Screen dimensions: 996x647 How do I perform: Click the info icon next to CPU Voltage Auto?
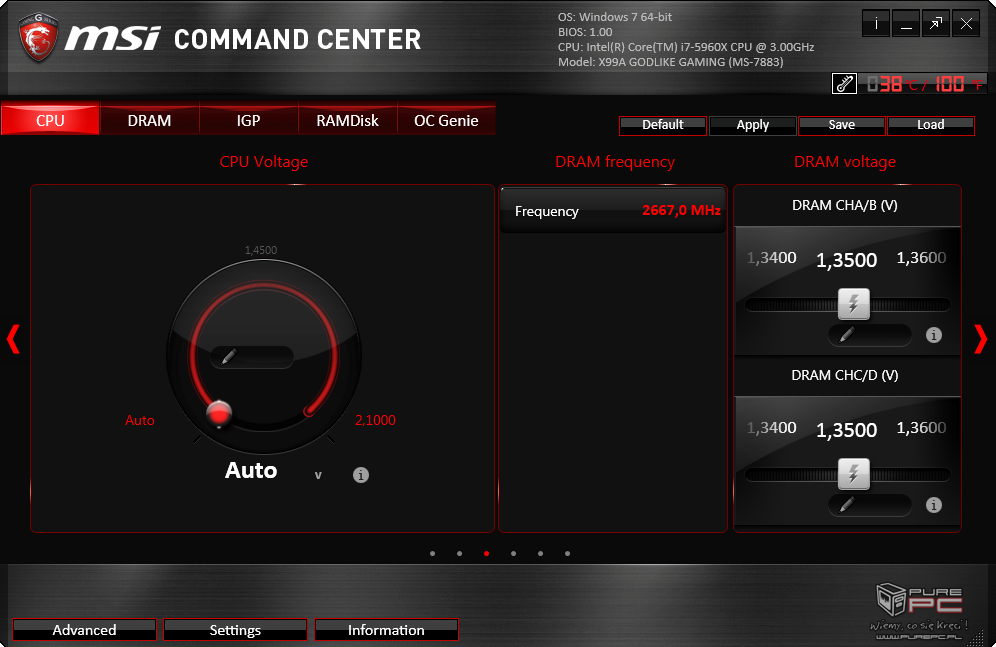[x=361, y=475]
